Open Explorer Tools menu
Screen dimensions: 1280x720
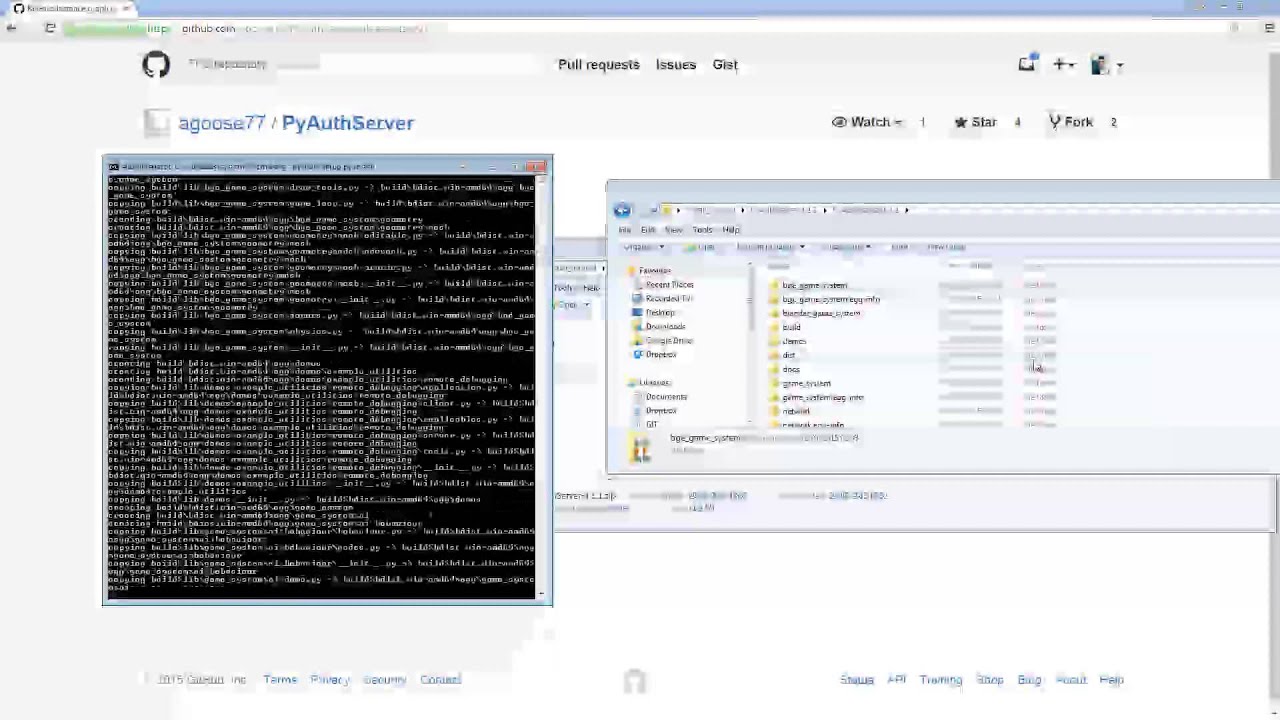pos(702,230)
